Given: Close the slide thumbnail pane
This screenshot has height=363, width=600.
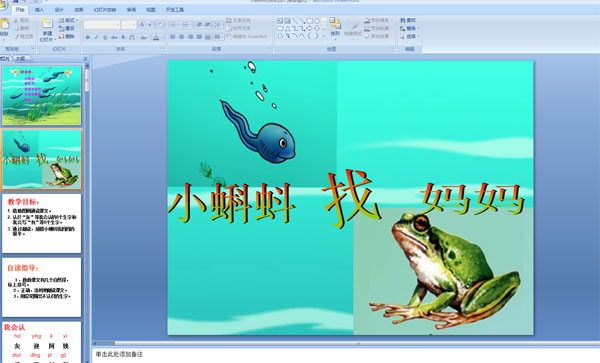Looking at the screenshot, I should tap(86, 59).
